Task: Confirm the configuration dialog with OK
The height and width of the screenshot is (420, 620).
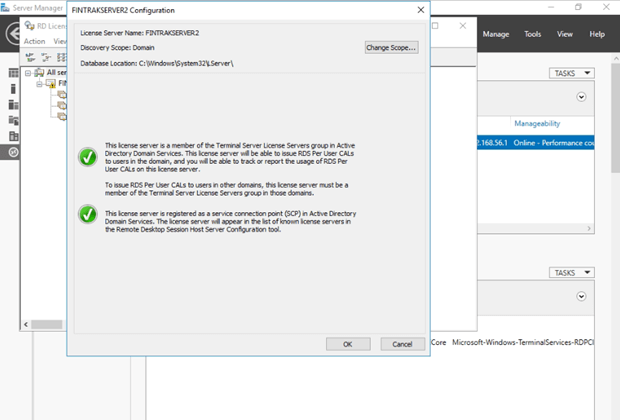Action: coord(348,344)
